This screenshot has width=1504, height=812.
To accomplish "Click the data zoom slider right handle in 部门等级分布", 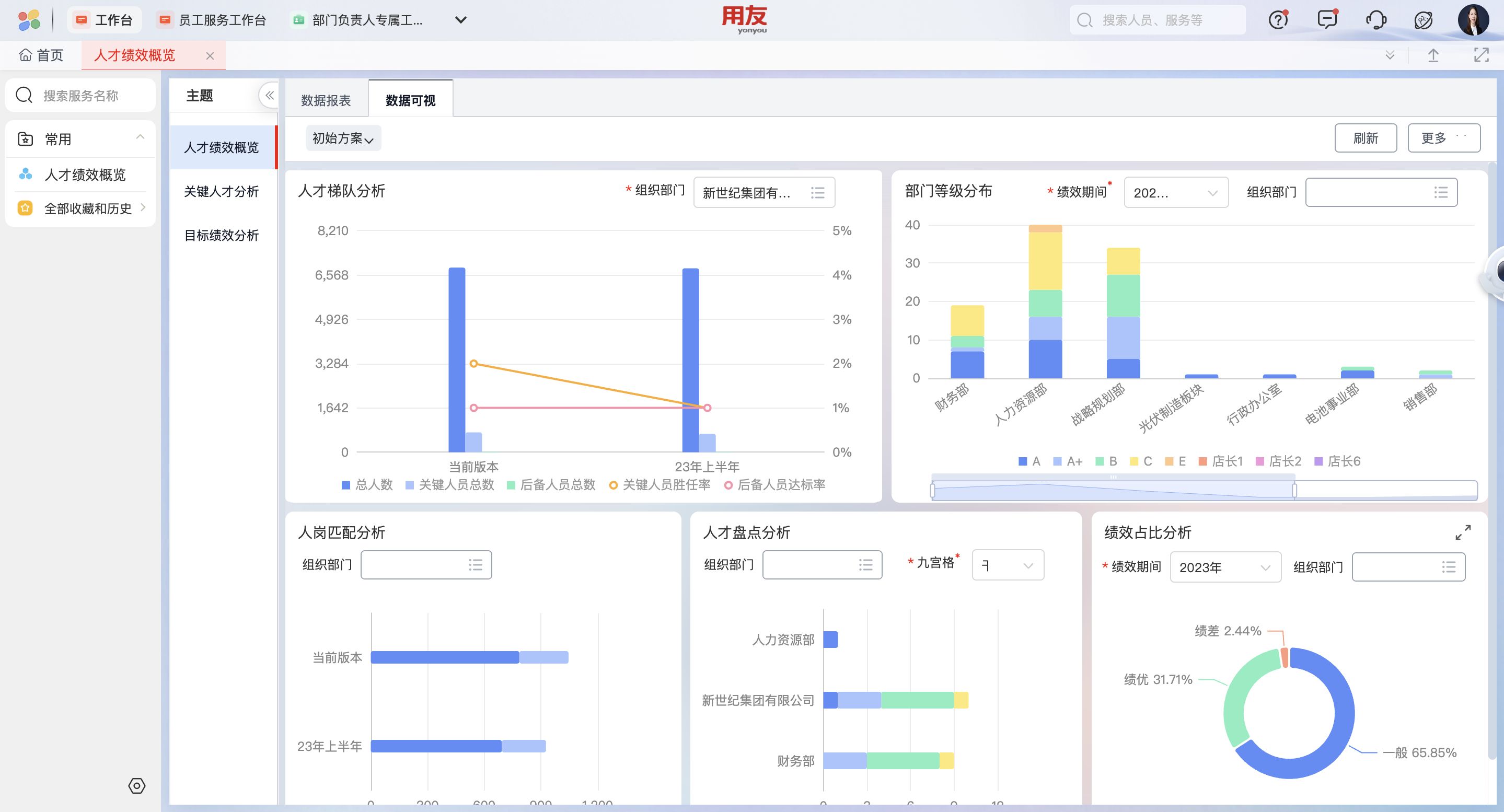I will click(1294, 490).
